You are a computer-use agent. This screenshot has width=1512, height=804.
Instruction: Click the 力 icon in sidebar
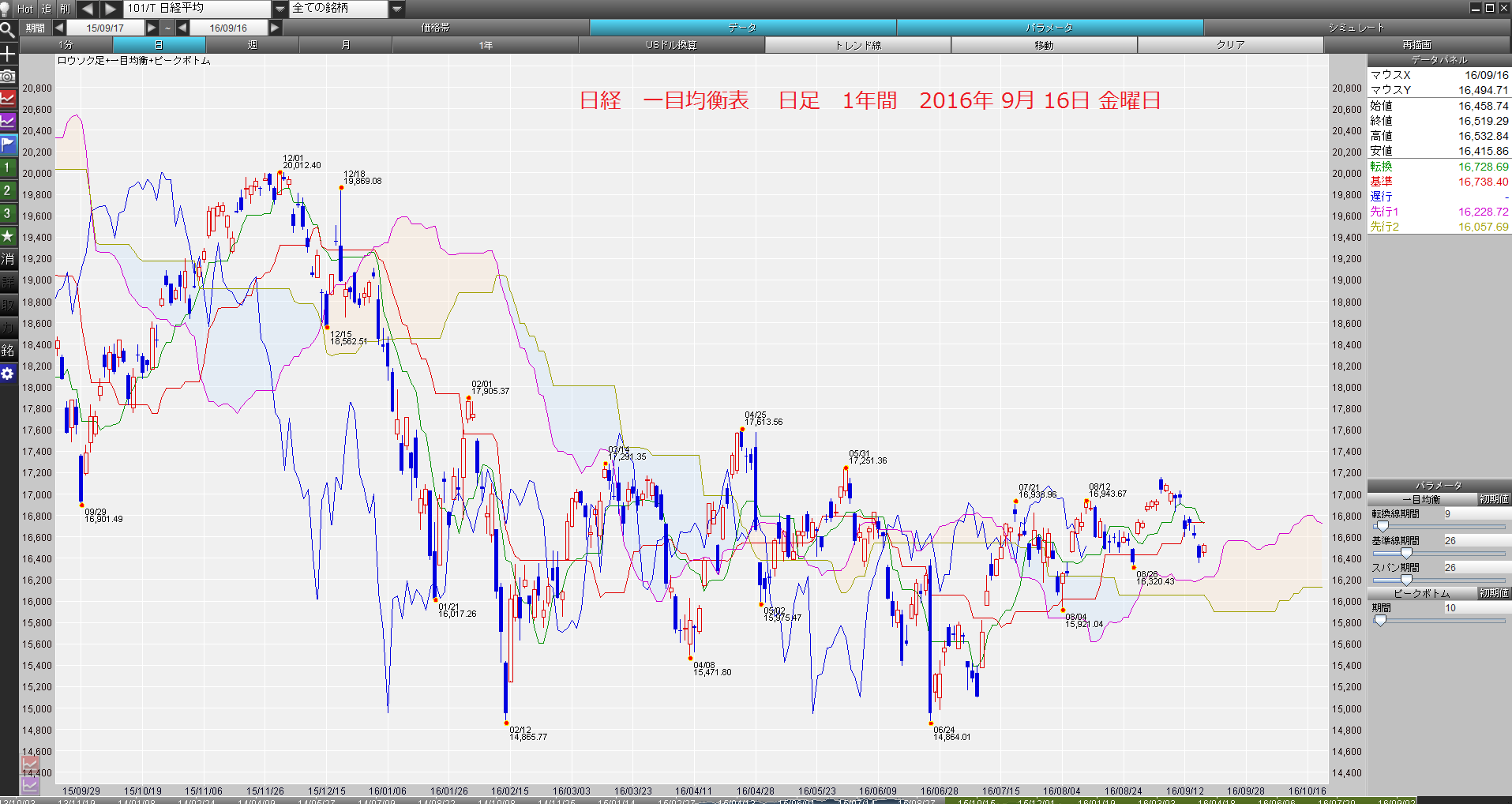pyautogui.click(x=8, y=328)
